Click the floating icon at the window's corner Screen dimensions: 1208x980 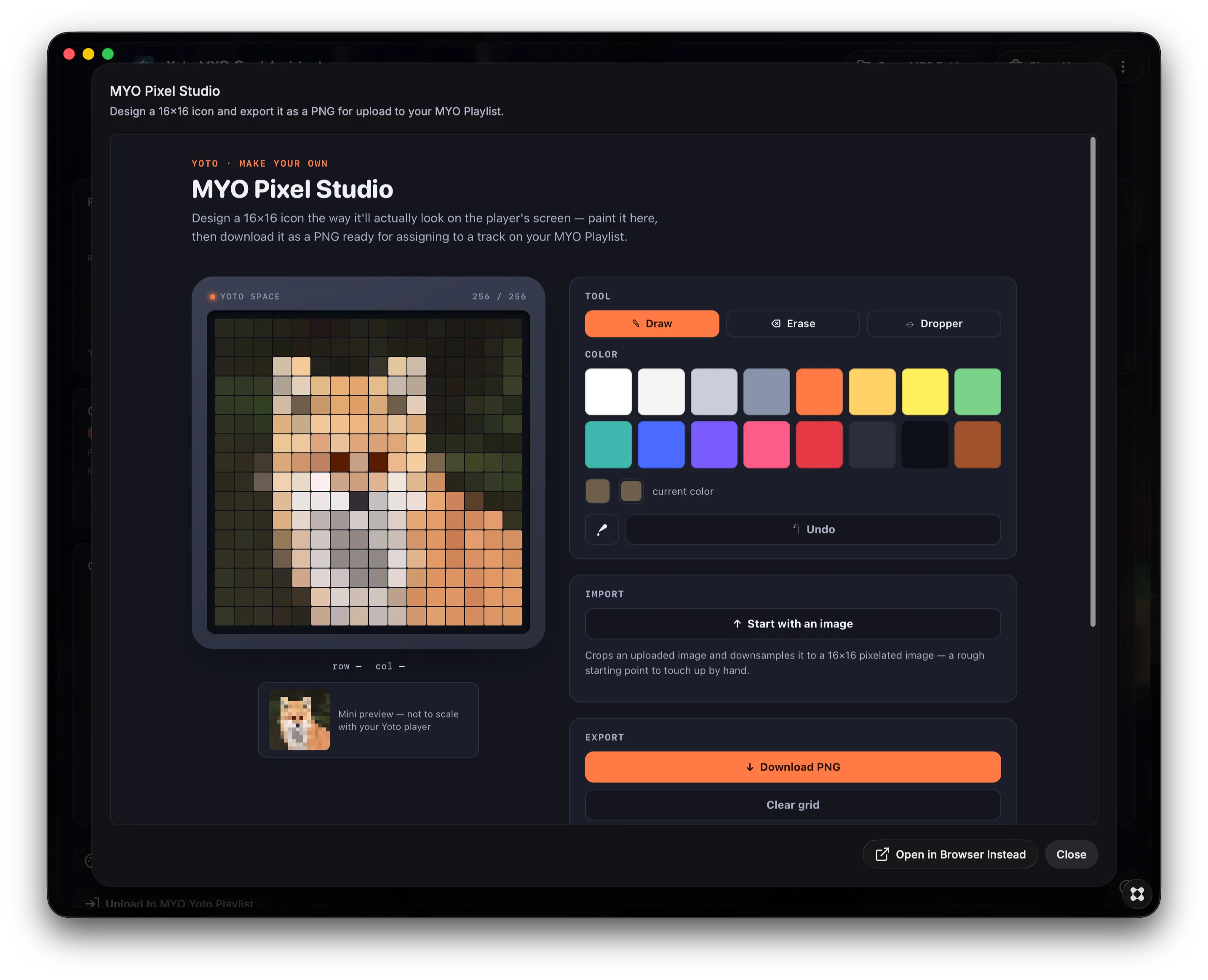coord(1136,894)
